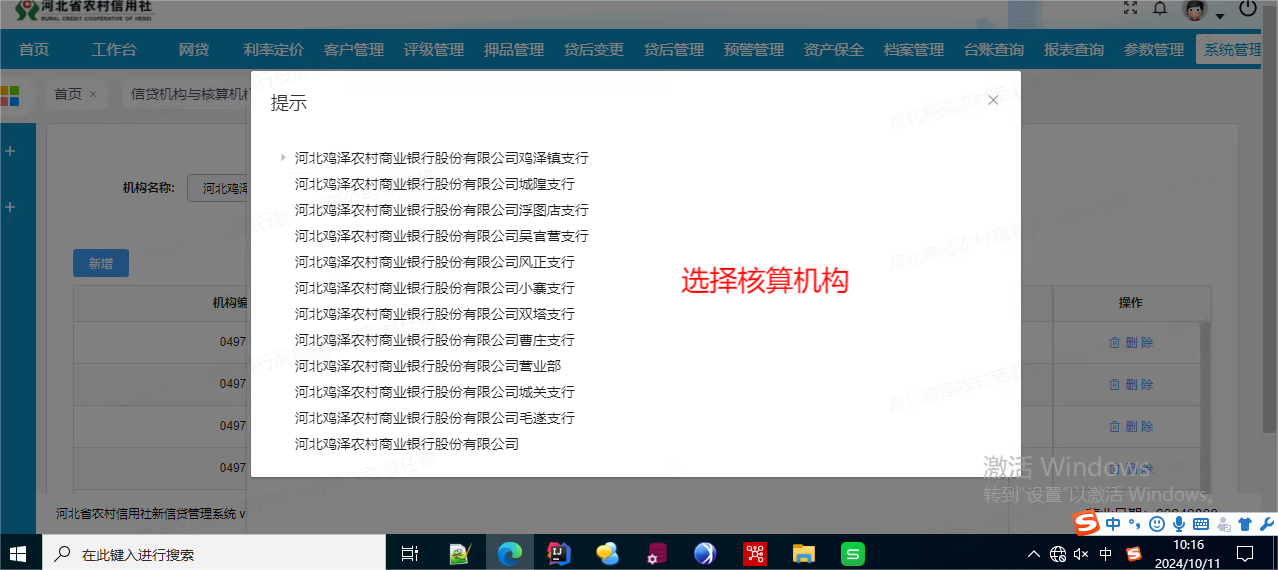Expand the 鸡泽镇支行 tree node arrow
Screen dimensions: 1278x570
click(283, 158)
